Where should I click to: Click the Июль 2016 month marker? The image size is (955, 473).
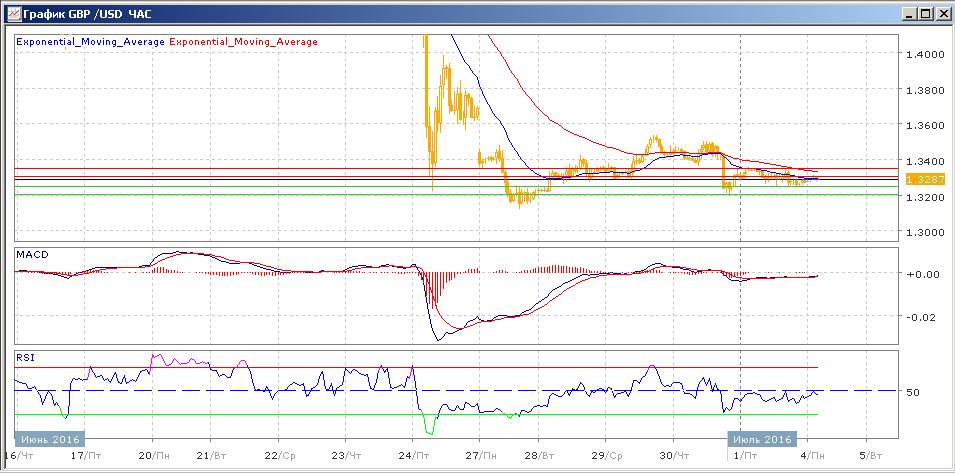point(762,439)
